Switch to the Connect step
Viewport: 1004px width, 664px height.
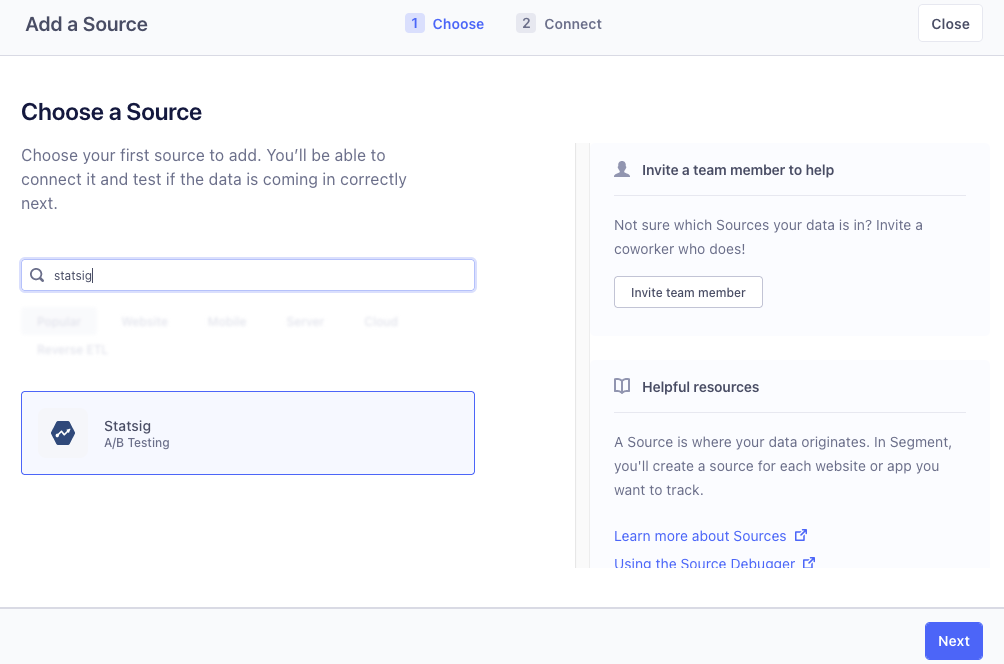coord(574,23)
